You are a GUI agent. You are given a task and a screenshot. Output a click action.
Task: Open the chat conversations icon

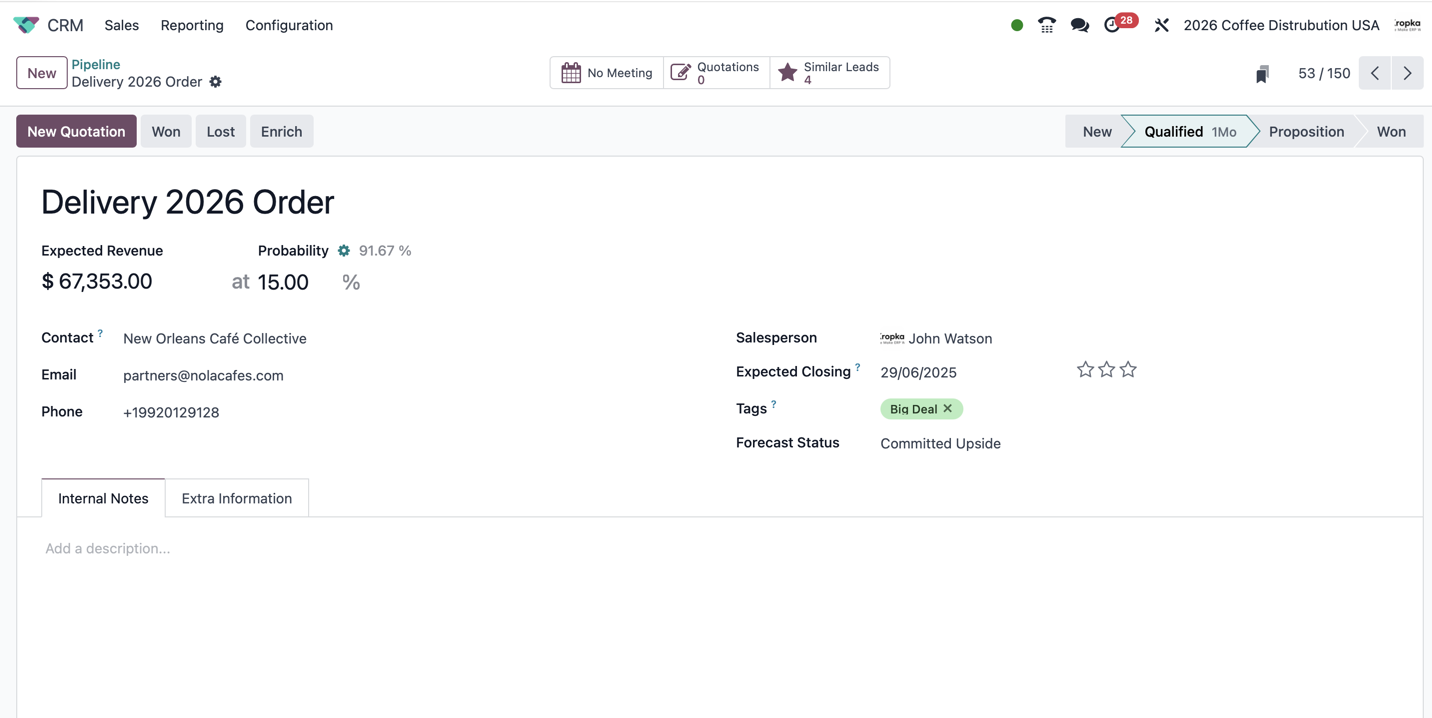pos(1080,25)
